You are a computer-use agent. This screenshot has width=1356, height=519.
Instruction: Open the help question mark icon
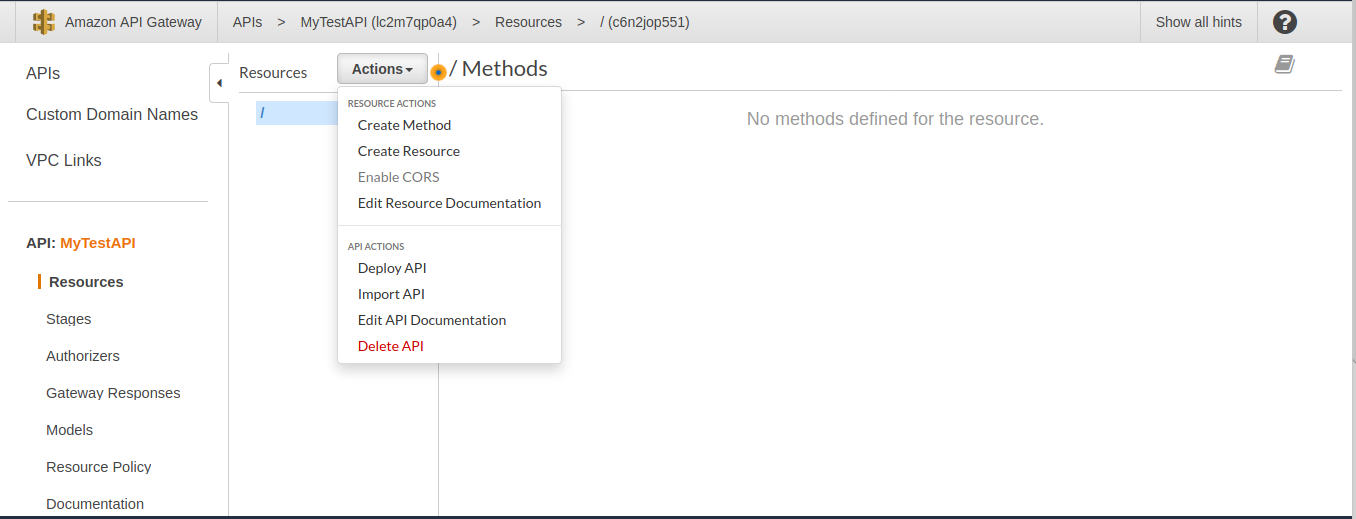pyautogui.click(x=1285, y=22)
